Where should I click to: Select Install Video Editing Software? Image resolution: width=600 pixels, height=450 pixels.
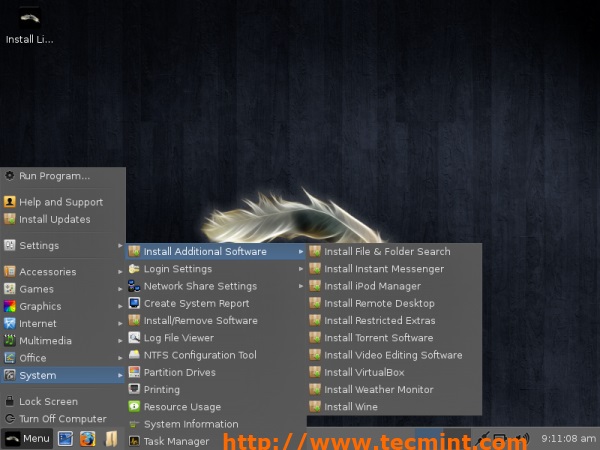click(394, 355)
